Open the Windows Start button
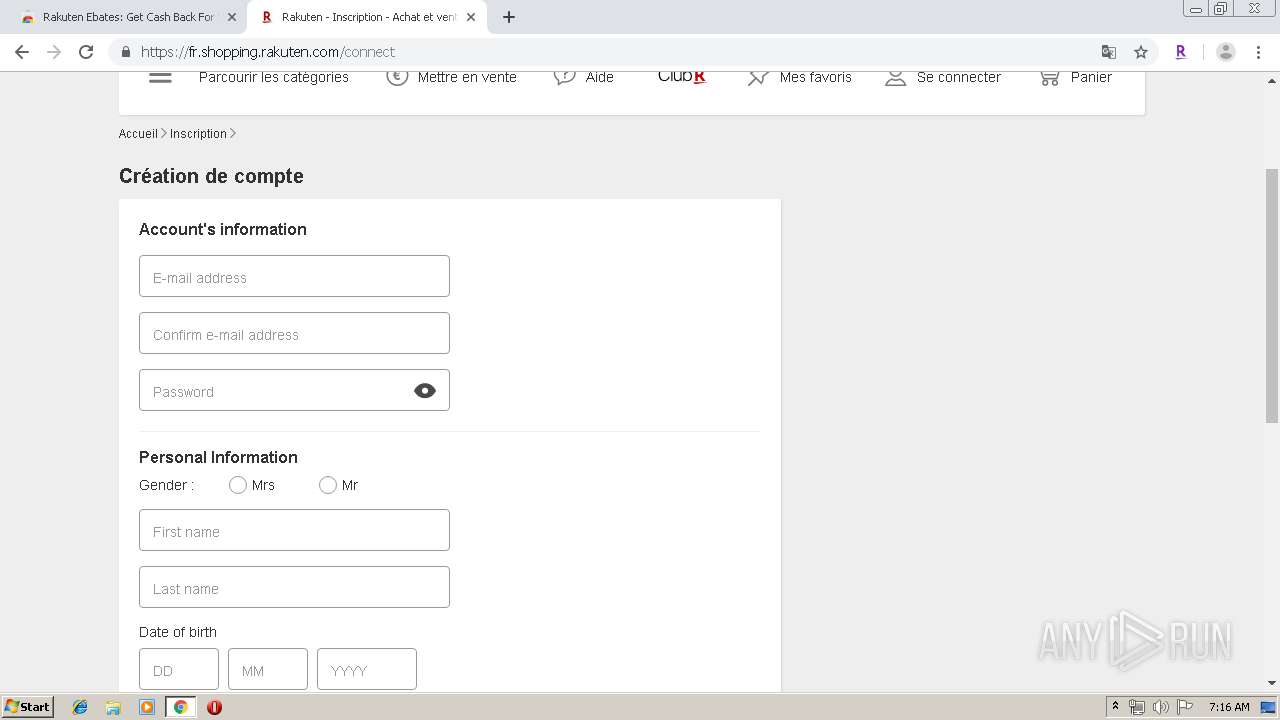Image resolution: width=1280 pixels, height=720 pixels. [28, 707]
